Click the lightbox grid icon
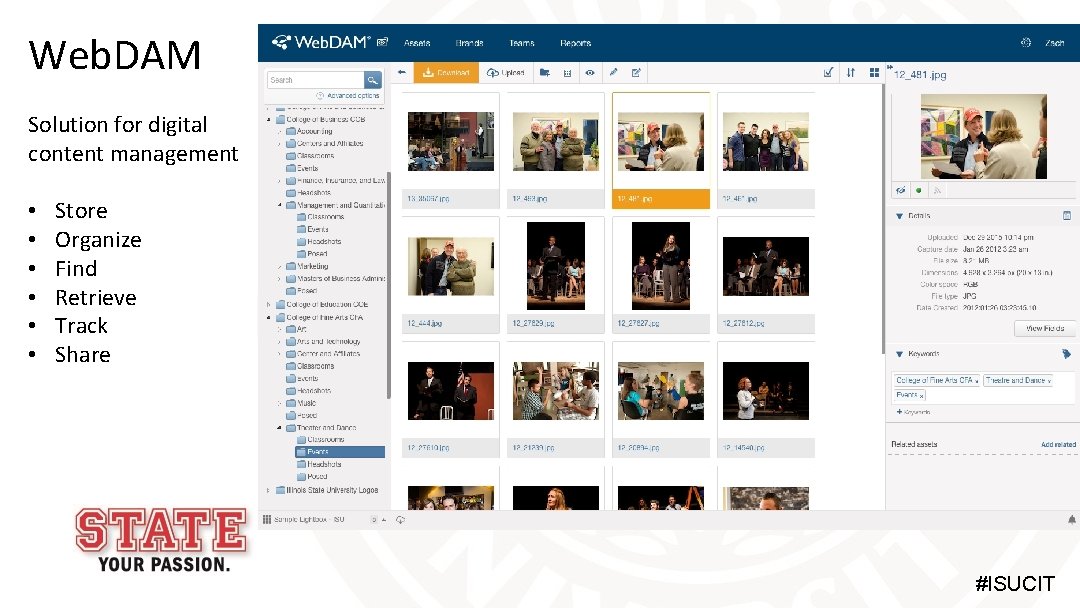Screen dimensions: 1080x608 [x=267, y=519]
